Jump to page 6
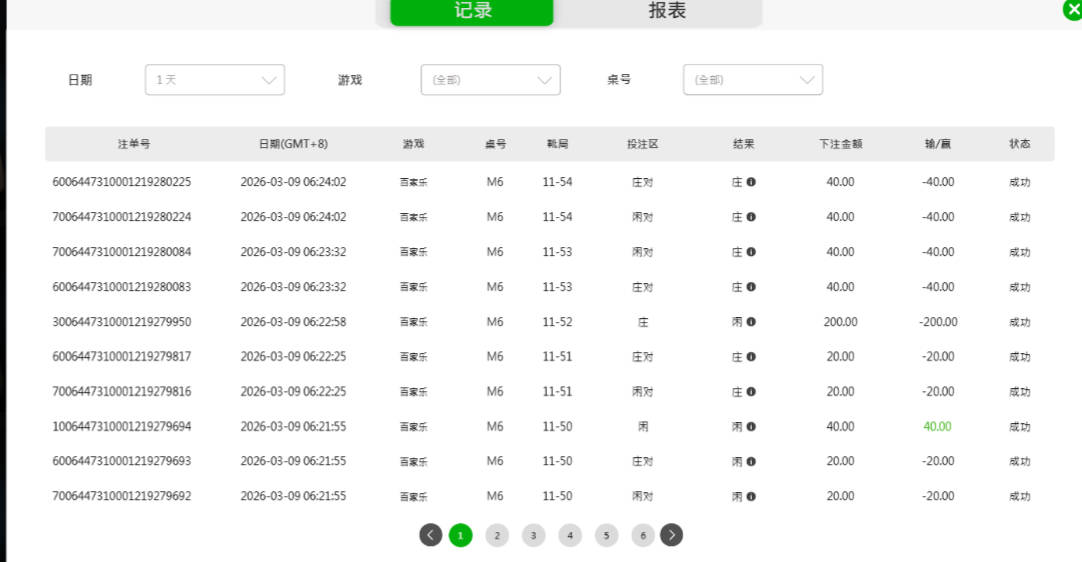The image size is (1082, 562). [x=642, y=535]
